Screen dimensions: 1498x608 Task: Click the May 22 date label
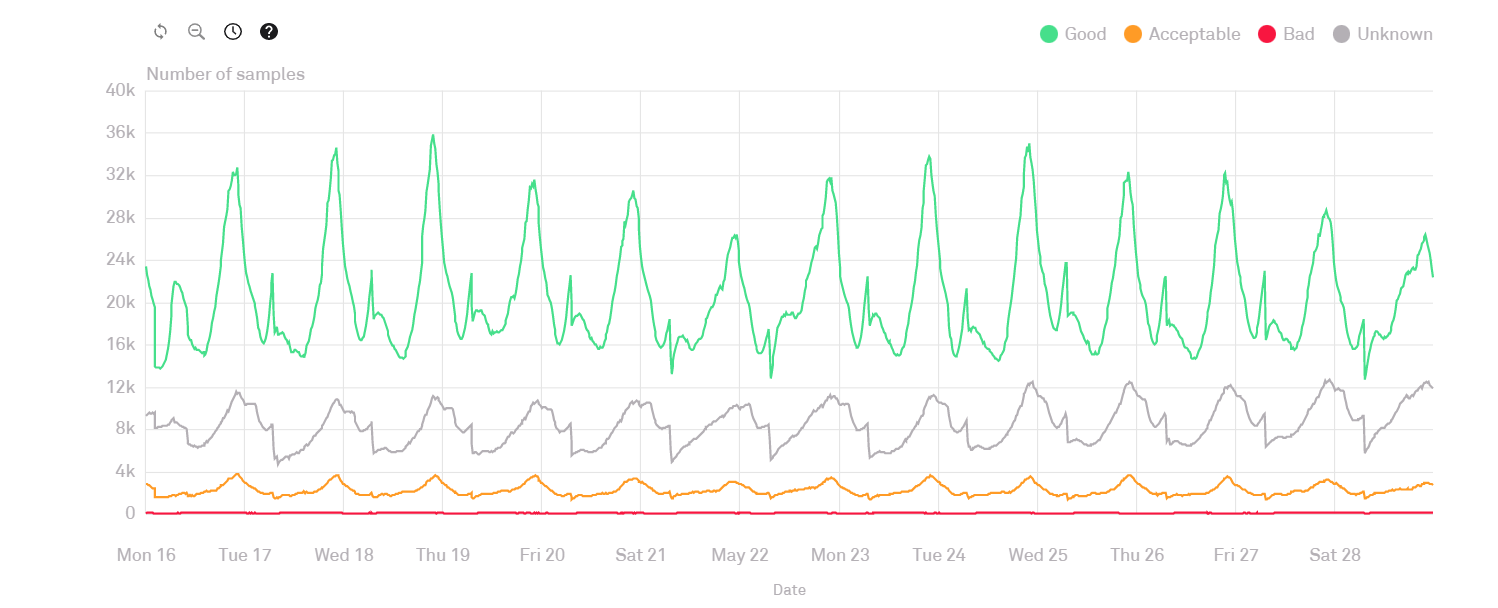point(740,555)
